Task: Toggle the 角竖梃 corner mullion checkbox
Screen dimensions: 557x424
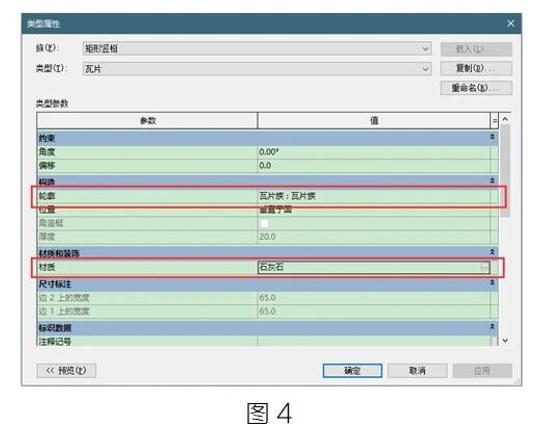Action: click(x=264, y=223)
